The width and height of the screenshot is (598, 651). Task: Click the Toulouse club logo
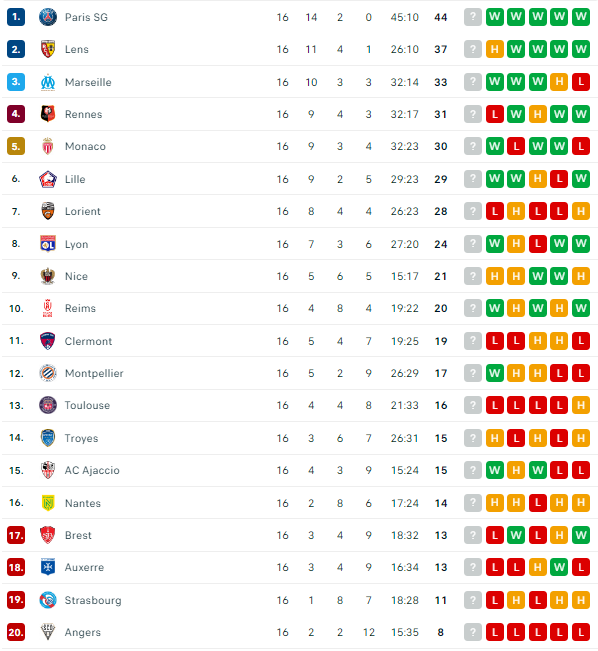(48, 405)
